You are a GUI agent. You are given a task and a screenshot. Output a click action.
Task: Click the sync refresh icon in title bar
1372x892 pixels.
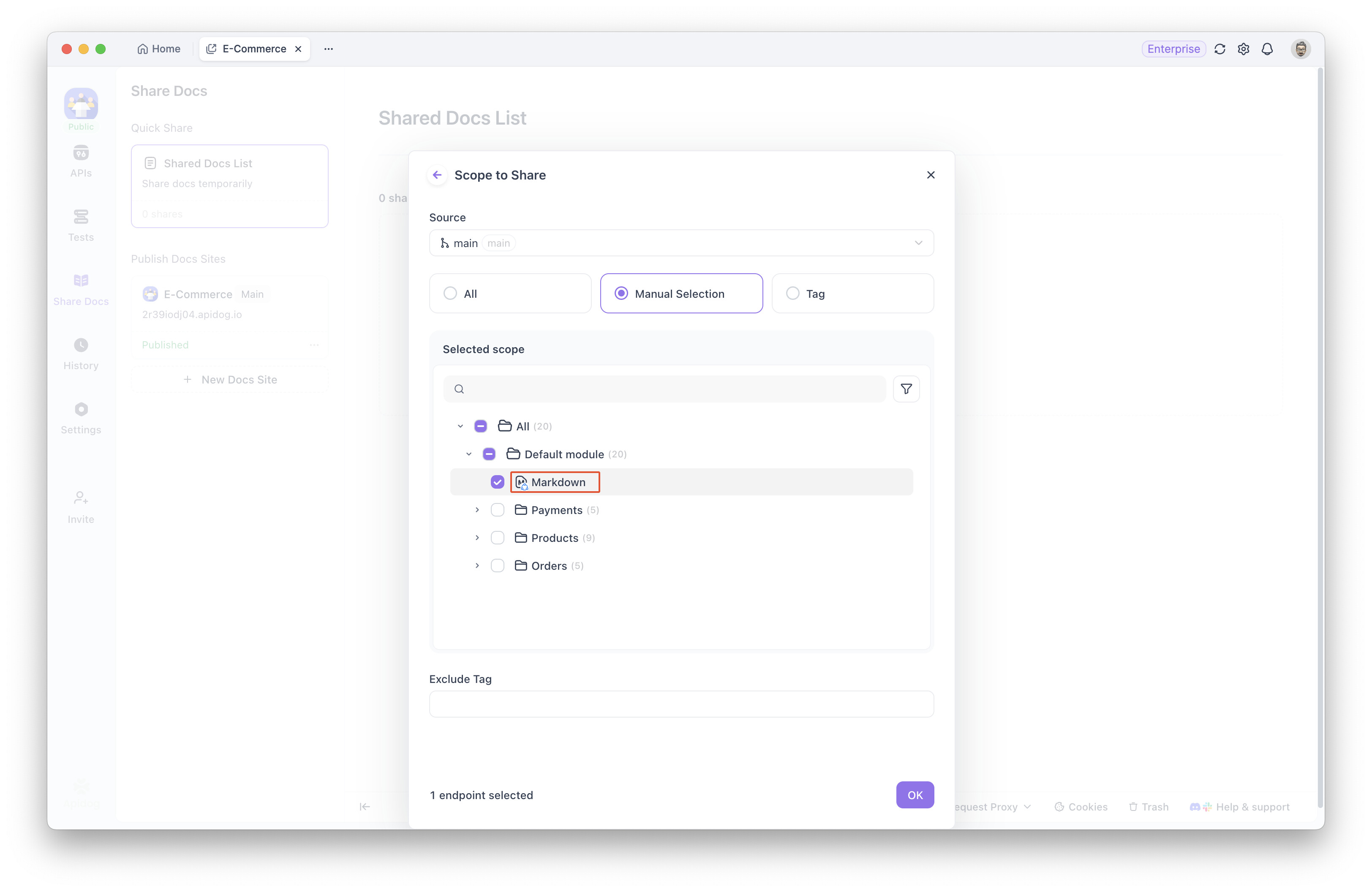[x=1220, y=49]
